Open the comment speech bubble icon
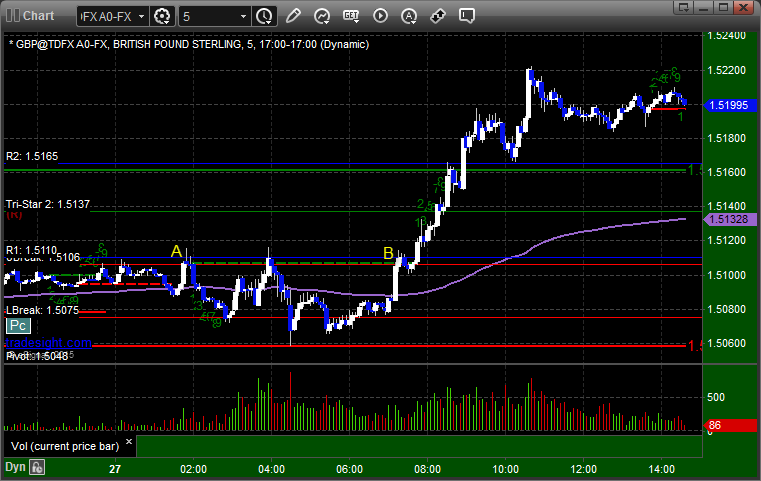The image size is (761, 481). [467, 16]
